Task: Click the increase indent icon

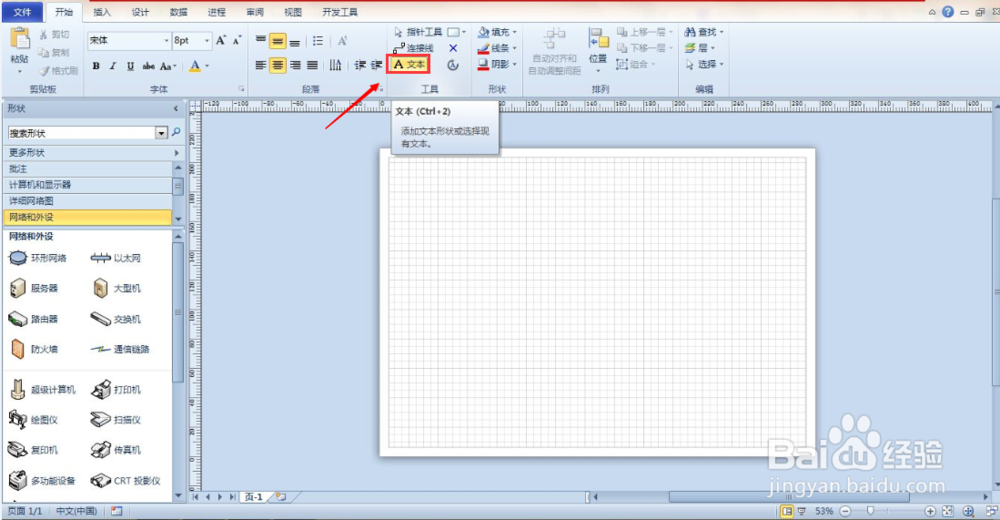Action: point(376,65)
